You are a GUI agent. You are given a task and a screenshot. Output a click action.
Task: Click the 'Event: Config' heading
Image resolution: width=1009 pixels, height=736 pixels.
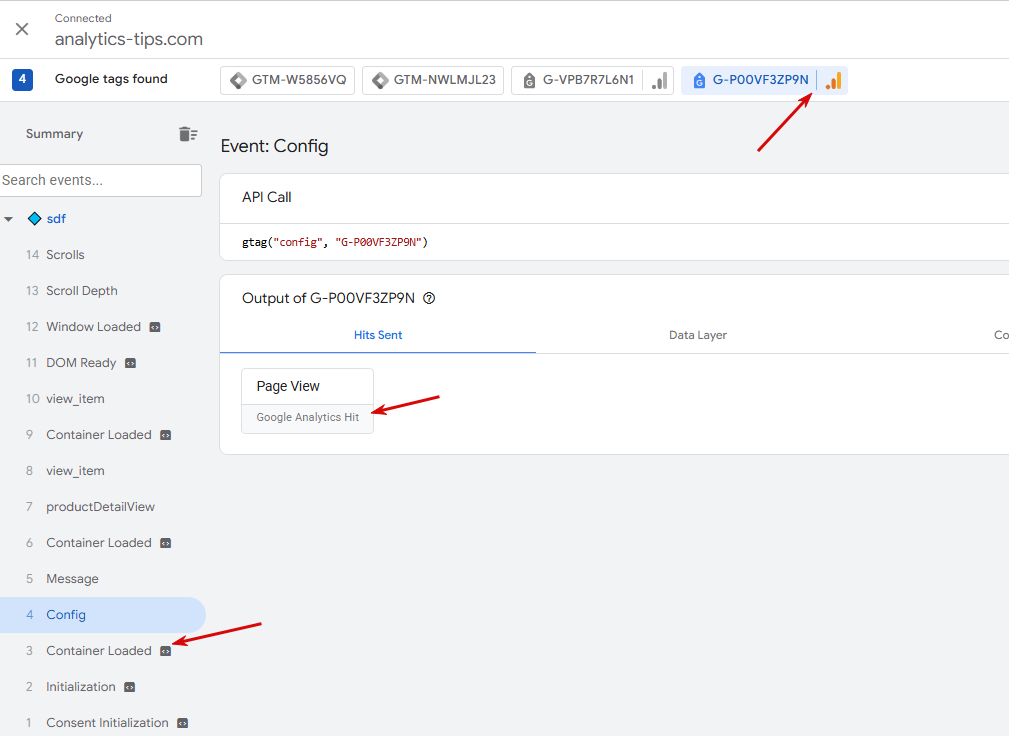pos(274,146)
